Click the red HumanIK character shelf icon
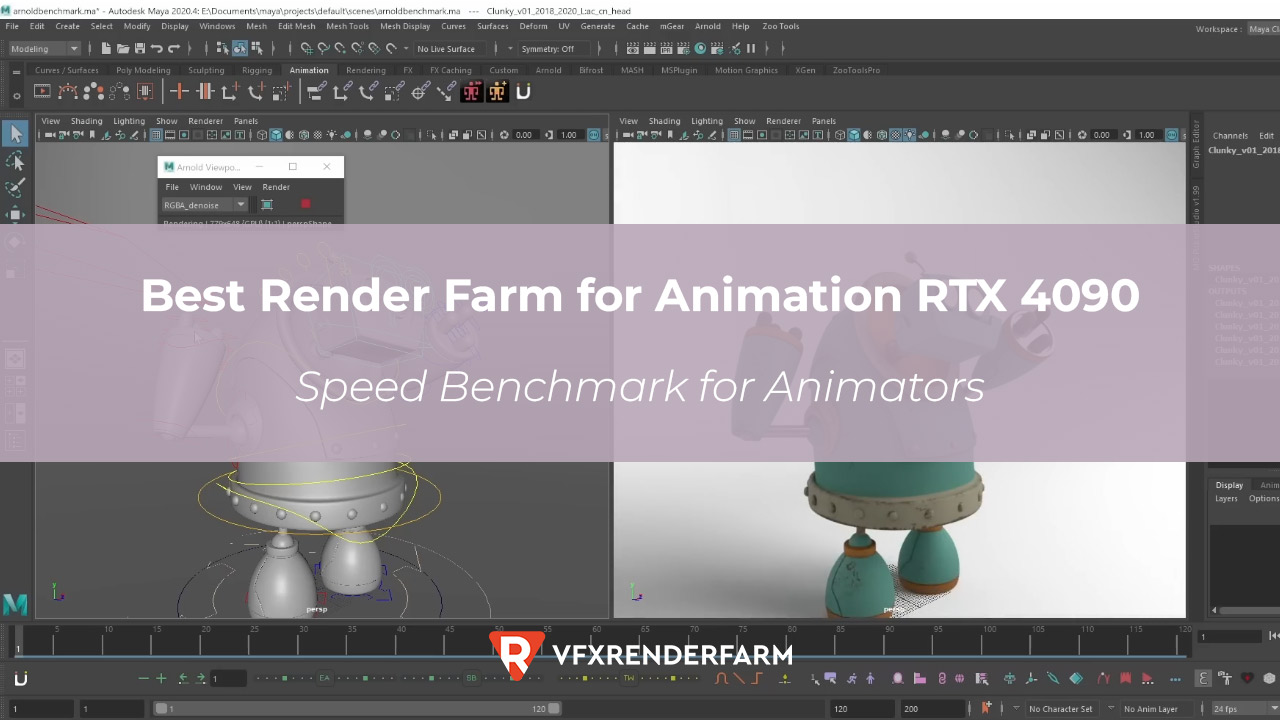This screenshot has width=1280, height=720. pos(471,91)
